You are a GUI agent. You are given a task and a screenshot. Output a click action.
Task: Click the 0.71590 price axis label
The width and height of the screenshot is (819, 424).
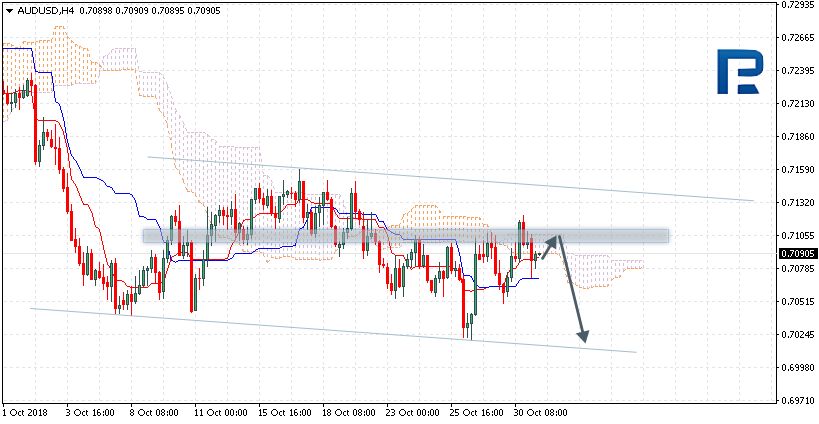(797, 170)
